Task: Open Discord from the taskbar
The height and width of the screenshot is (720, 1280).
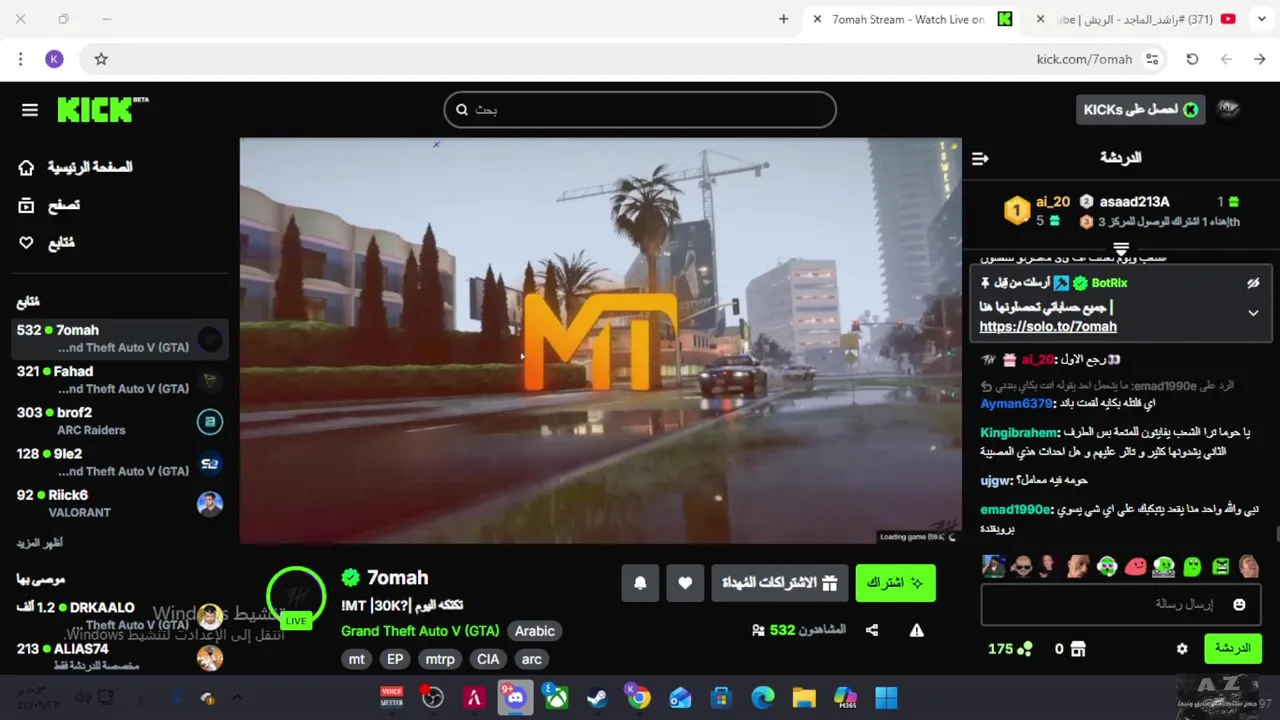Action: [x=515, y=697]
